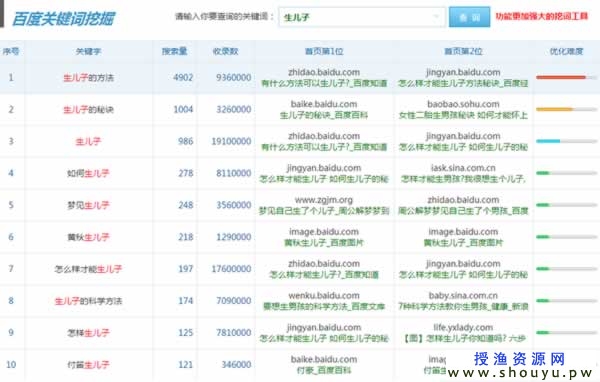Open keyword 付笛生儿子

pyautogui.click(x=88, y=365)
